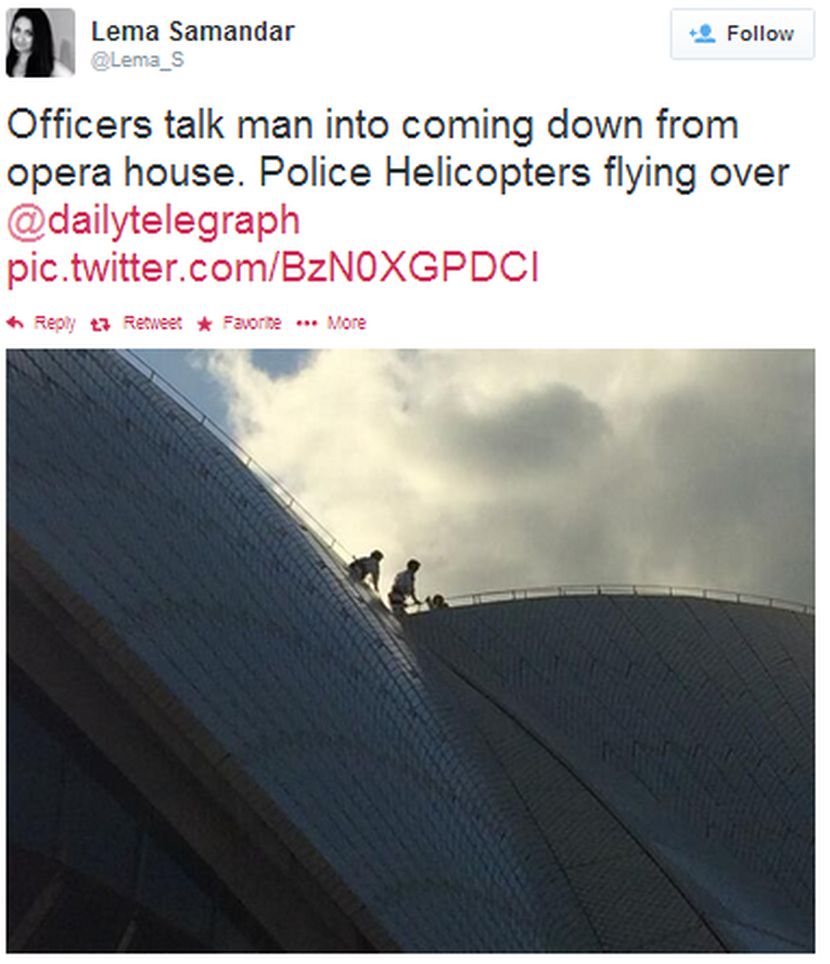Open the @dailytelegraph mention
This screenshot has height=964, width=830.
click(x=154, y=221)
